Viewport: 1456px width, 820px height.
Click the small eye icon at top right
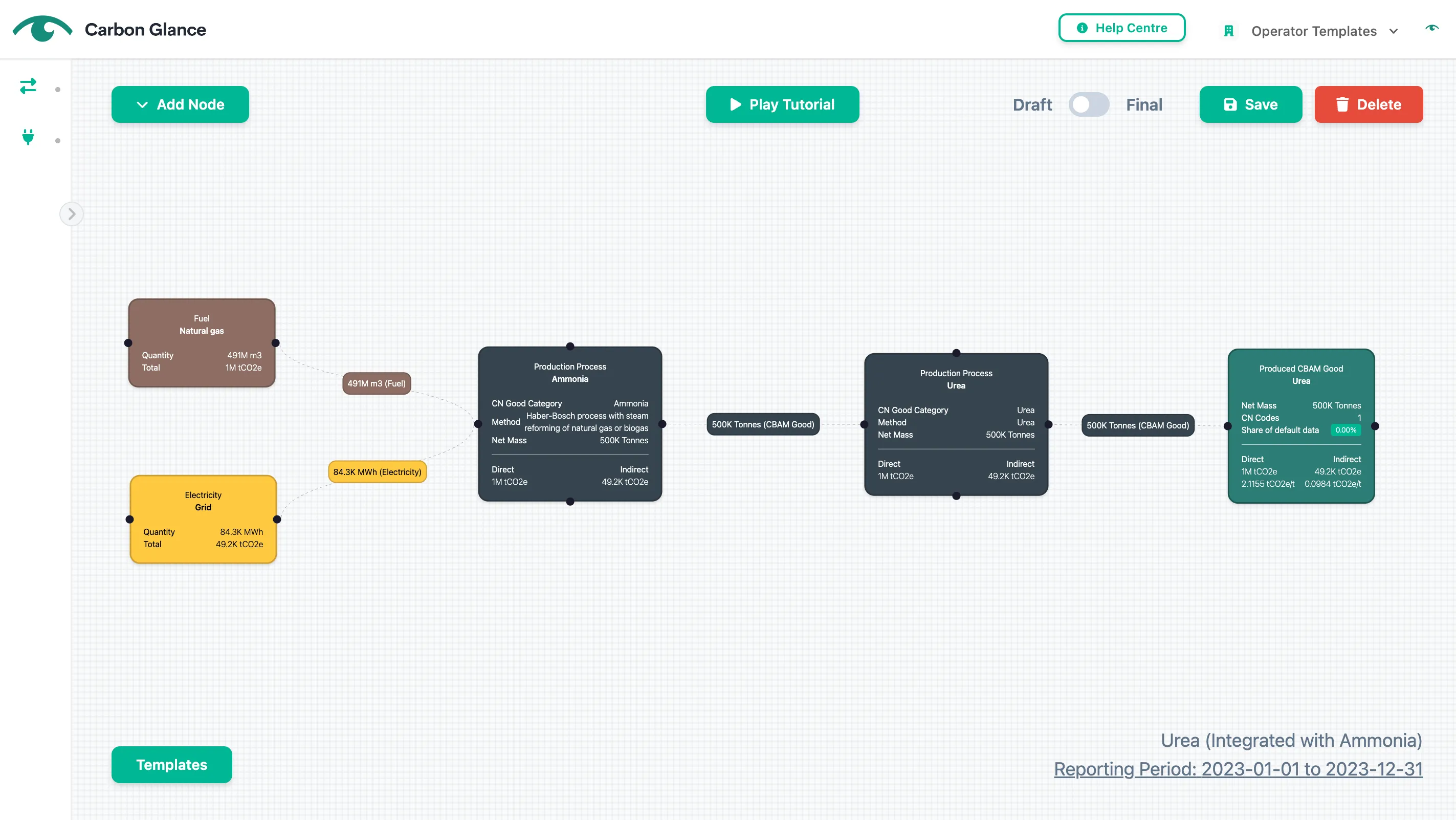tap(1431, 28)
